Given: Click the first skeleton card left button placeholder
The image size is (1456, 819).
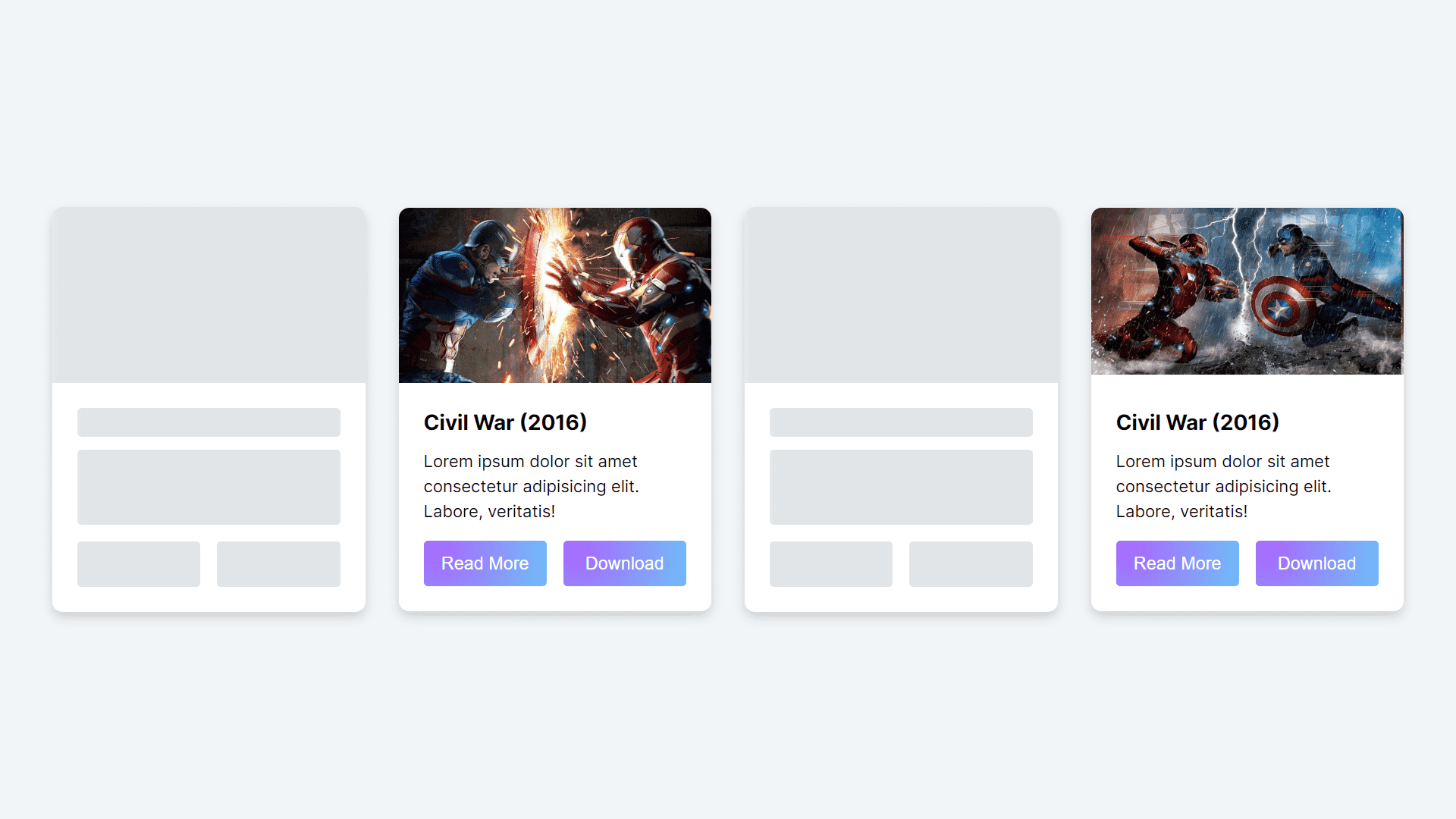Looking at the screenshot, I should [139, 563].
